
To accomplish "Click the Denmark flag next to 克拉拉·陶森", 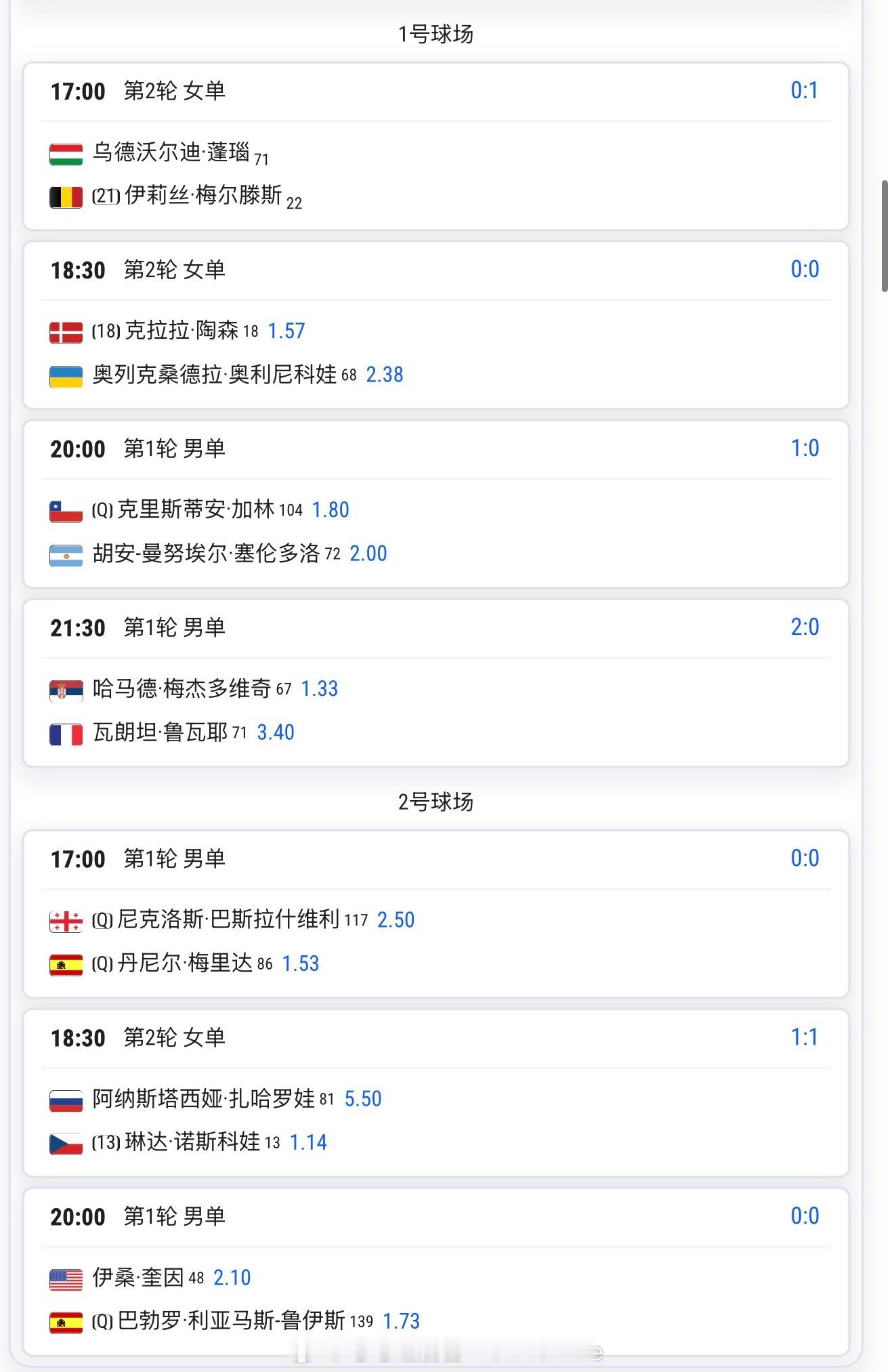I will coord(66,333).
